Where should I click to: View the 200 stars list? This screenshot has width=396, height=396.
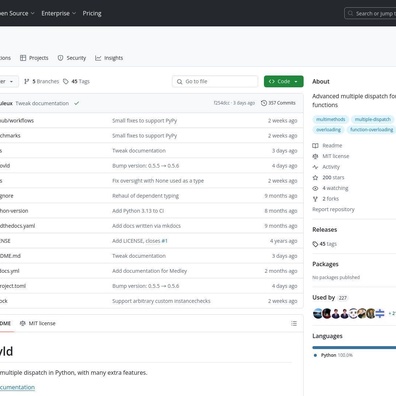333,178
